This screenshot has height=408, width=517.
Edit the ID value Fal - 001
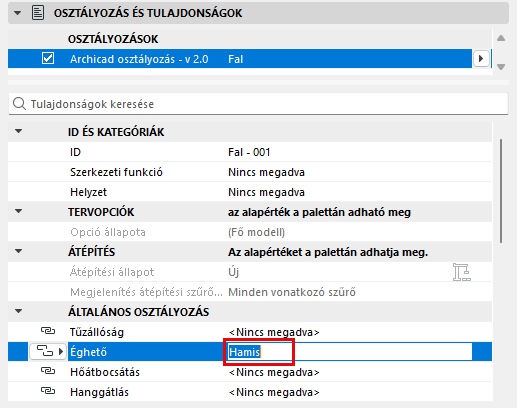coord(249,152)
